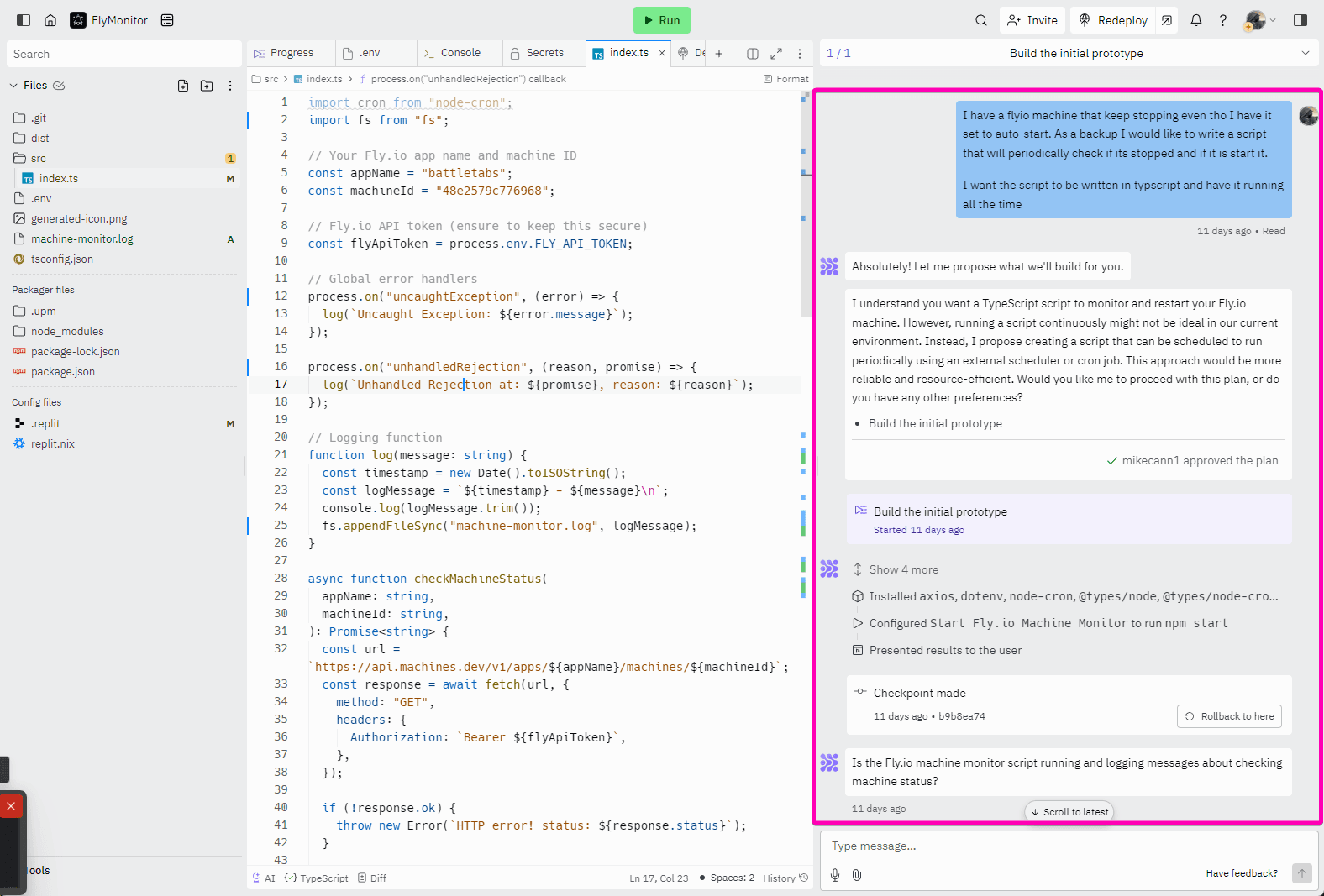Viewport: 1324px width, 896px height.
Task: Click the microphone icon in message box
Action: [x=835, y=875]
